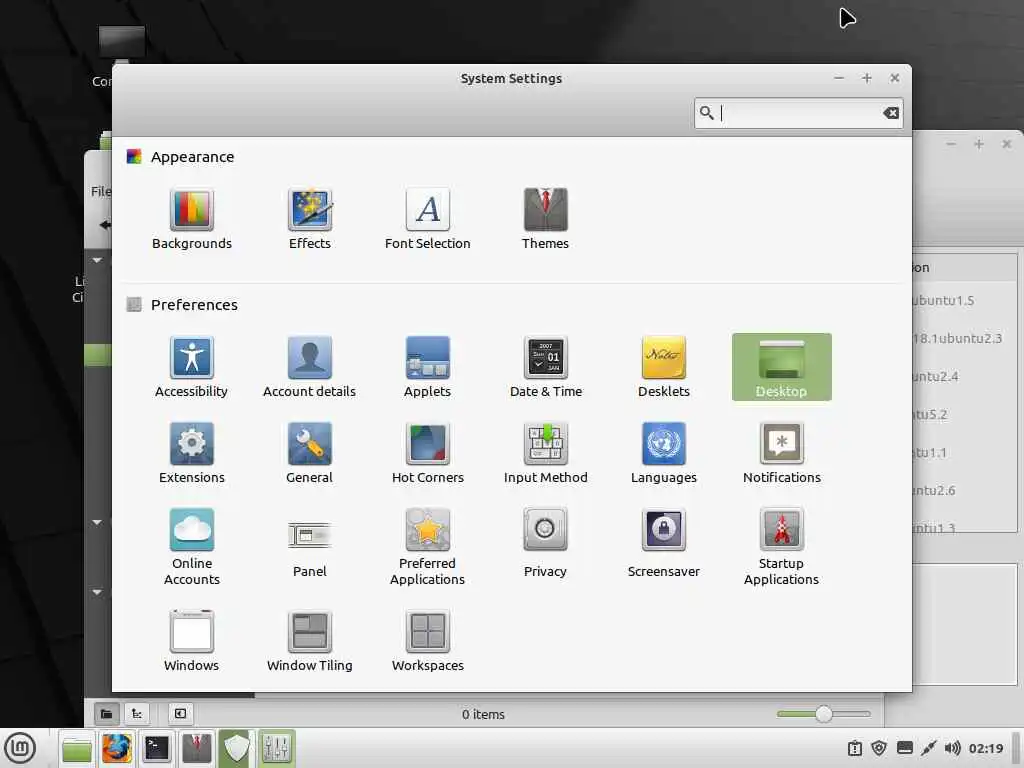The image size is (1024, 768).
Task: Open Font Selection settings
Action: [428, 219]
